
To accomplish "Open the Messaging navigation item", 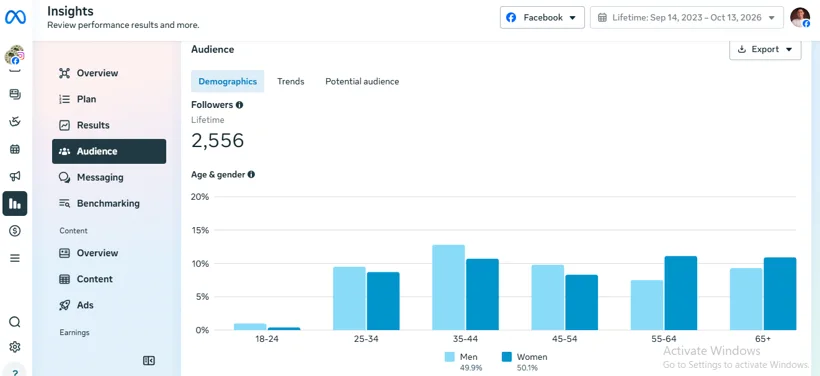I will (109, 177).
